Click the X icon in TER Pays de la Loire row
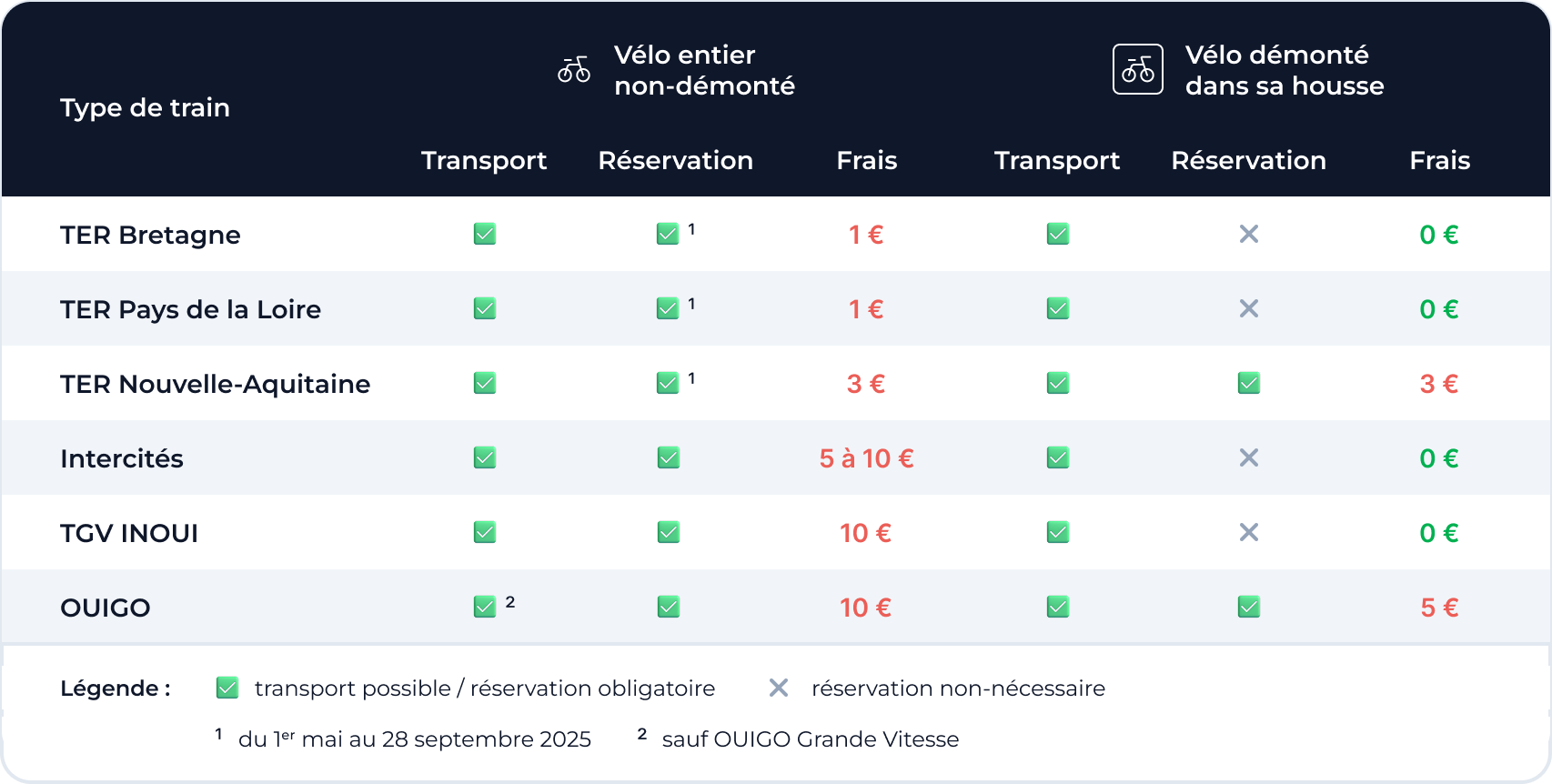The width and height of the screenshot is (1552, 784). click(1249, 309)
